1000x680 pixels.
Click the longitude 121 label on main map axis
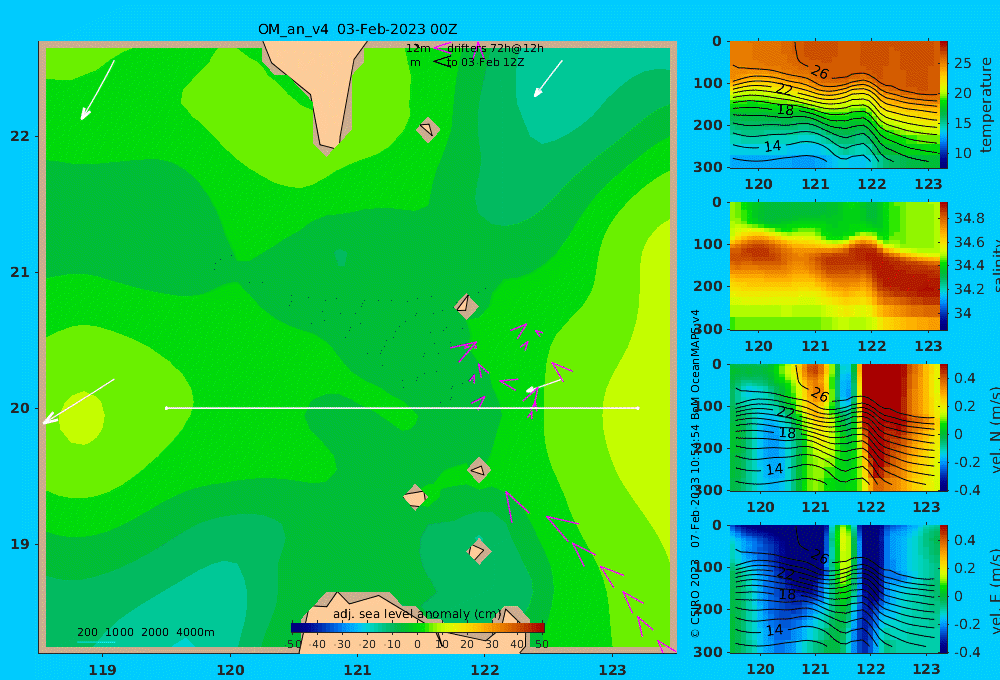coord(358,670)
